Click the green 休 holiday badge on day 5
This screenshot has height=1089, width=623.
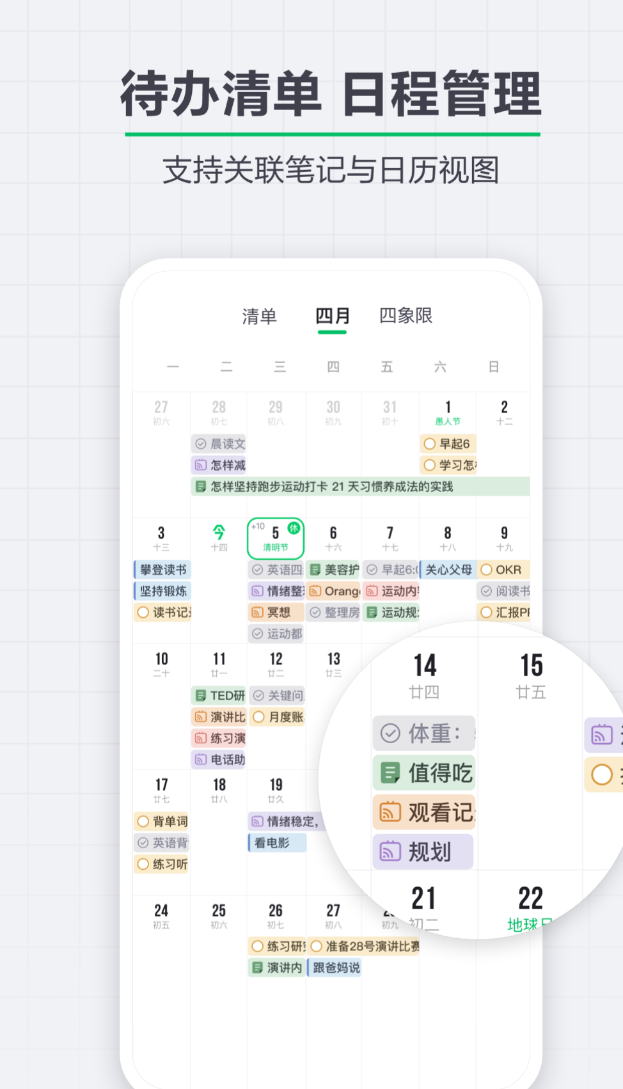[x=294, y=528]
